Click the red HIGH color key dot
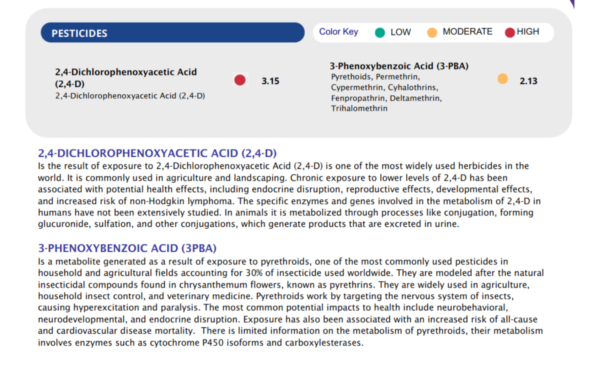600x378 pixels. pos(510,33)
